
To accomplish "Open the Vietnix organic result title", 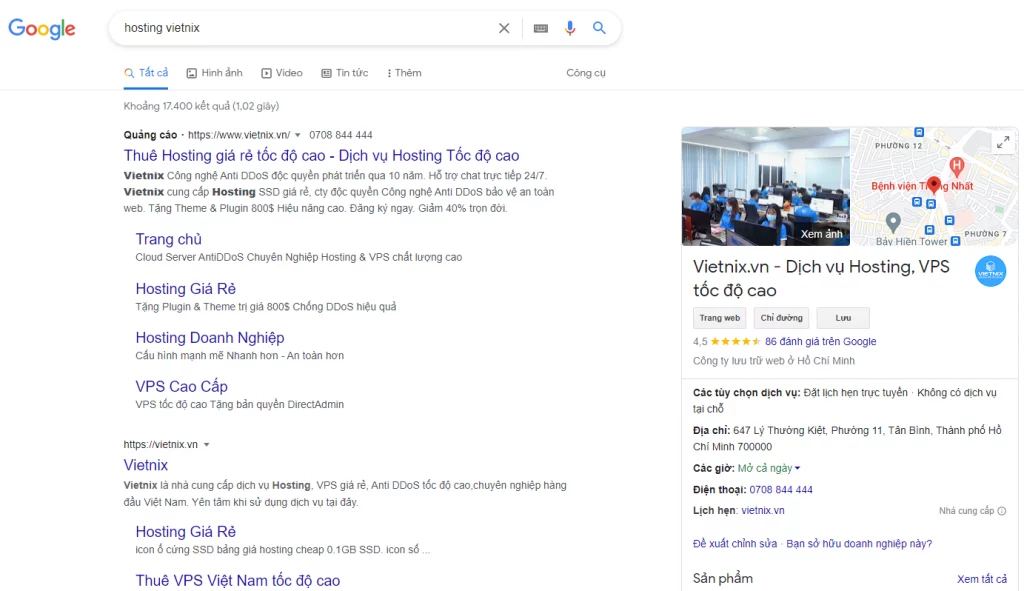I will [146, 465].
